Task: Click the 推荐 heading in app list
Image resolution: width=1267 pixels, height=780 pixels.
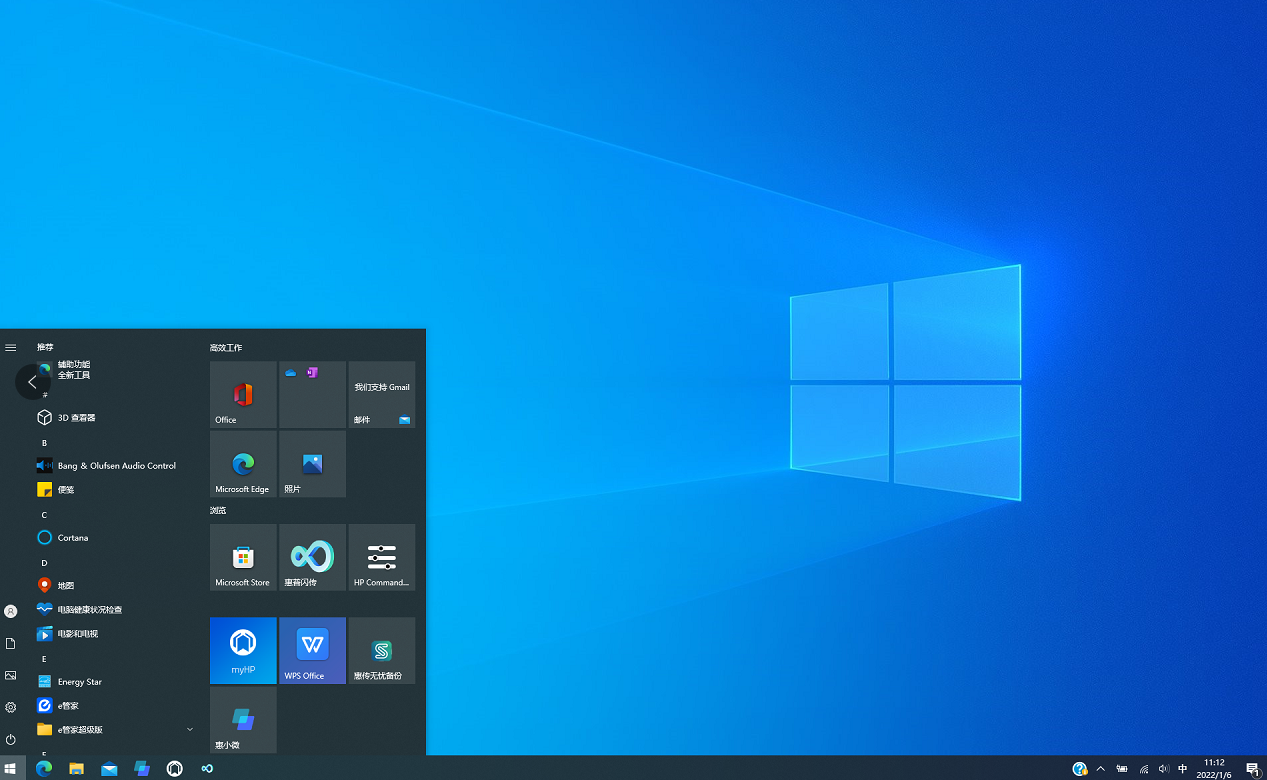Action: (45, 347)
